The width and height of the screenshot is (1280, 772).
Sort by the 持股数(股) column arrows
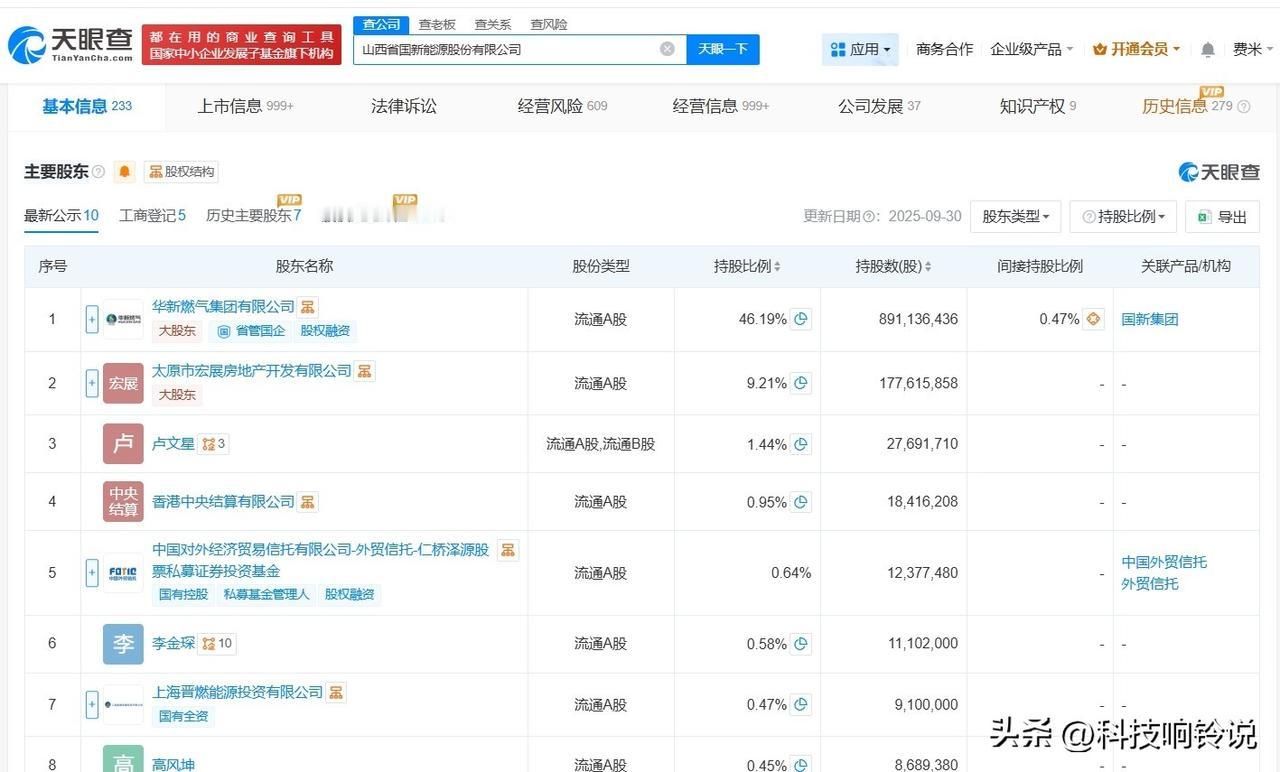[x=927, y=267]
